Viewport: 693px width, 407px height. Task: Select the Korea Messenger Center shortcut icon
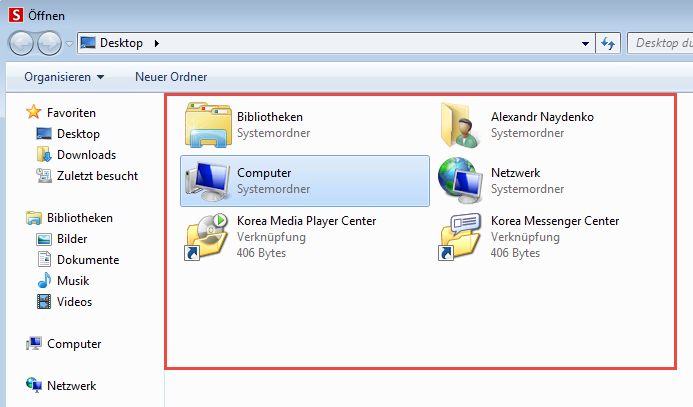click(460, 237)
